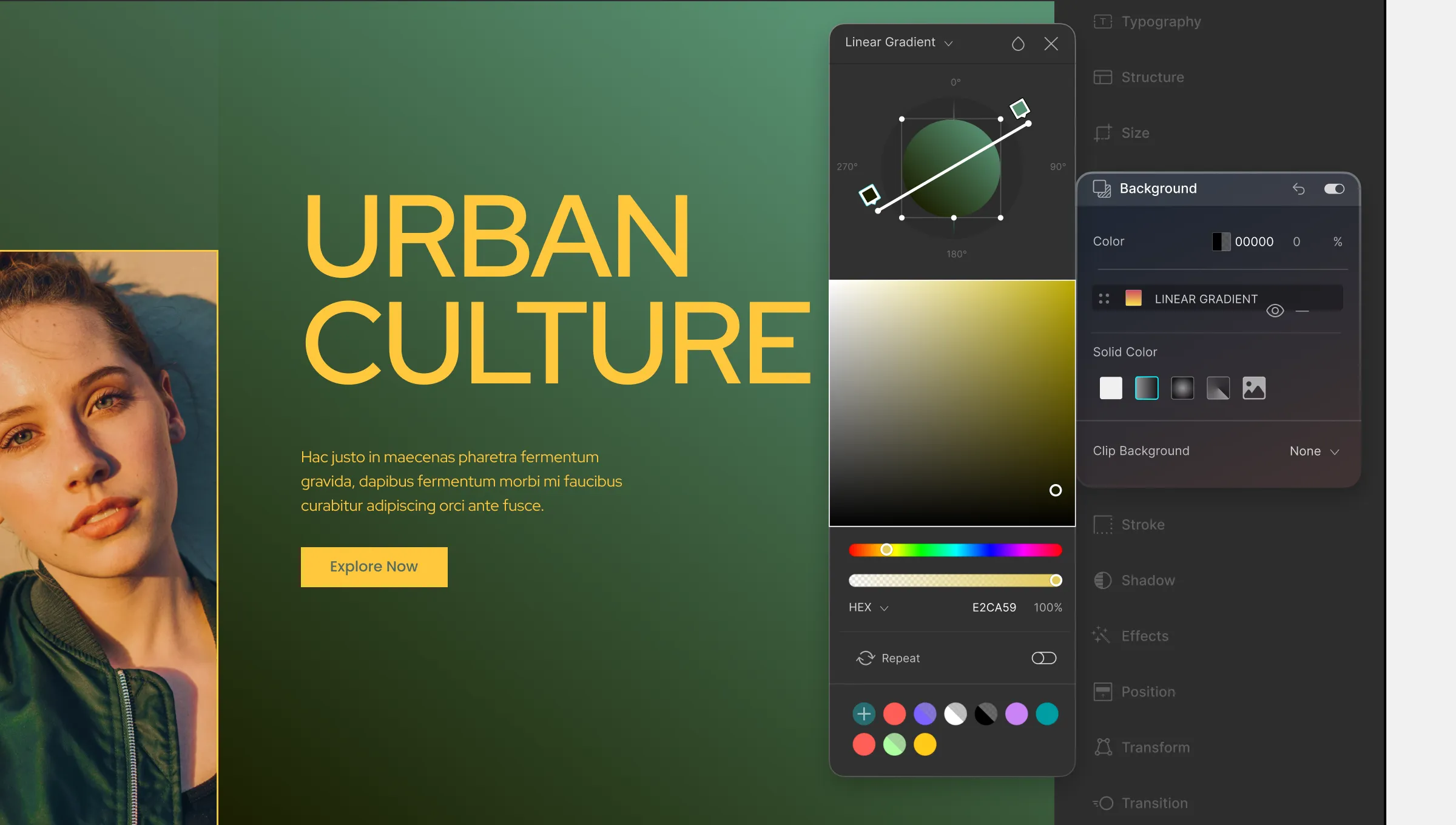Pick the half-transparent black preset swatch
This screenshot has height=825, width=1456.
click(986, 714)
